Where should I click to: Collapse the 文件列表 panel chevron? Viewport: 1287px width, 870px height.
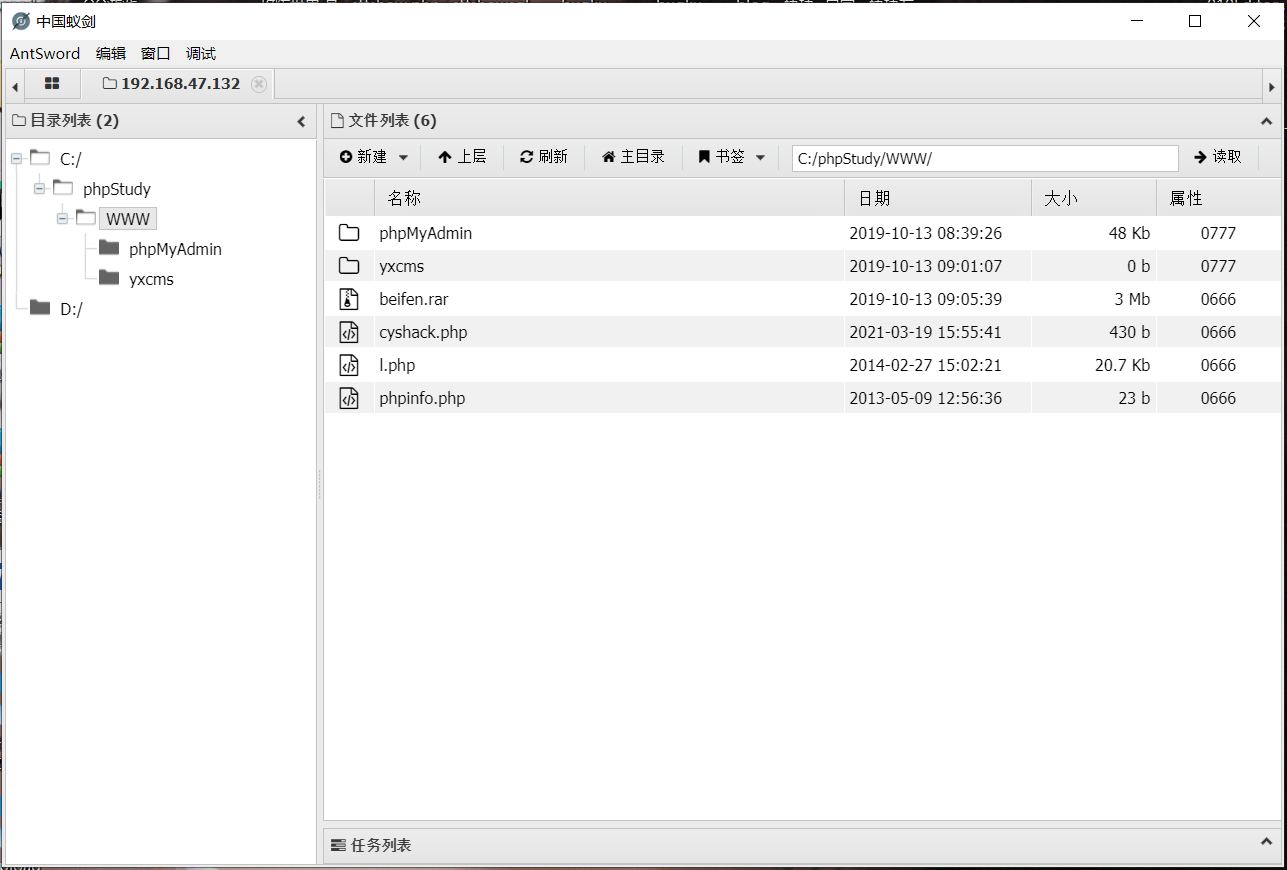click(1266, 121)
